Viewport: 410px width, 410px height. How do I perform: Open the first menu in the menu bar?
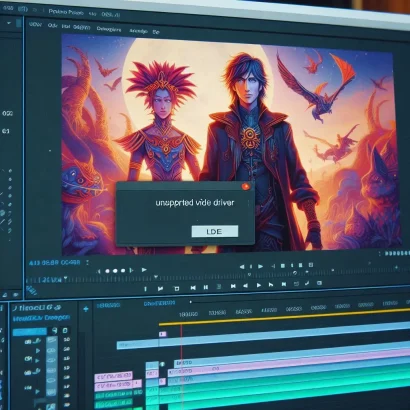35,25
